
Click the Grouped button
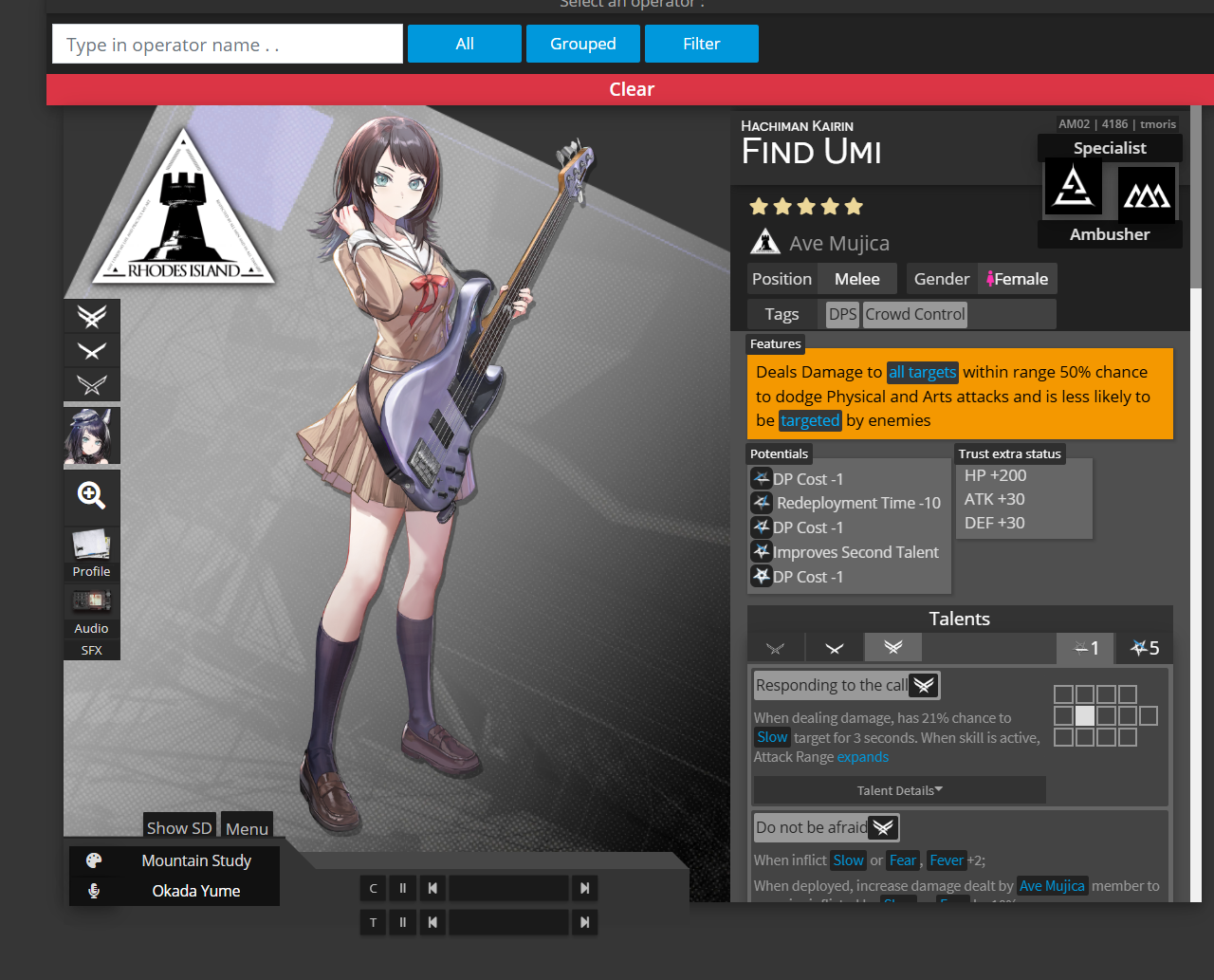(x=583, y=44)
